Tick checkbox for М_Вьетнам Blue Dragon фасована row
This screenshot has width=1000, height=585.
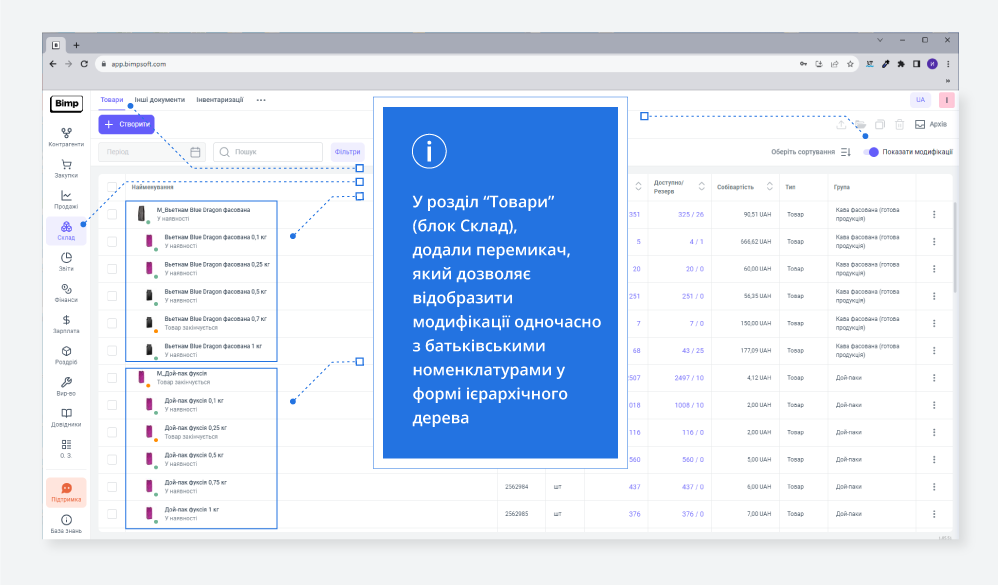point(112,214)
